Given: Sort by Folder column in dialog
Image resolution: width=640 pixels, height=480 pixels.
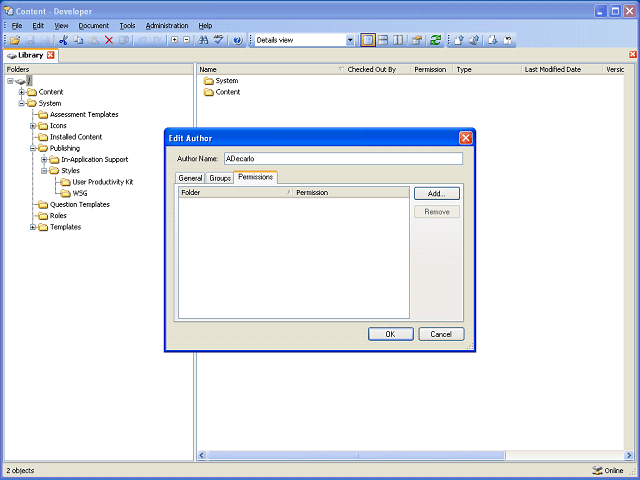Looking at the screenshot, I should (236, 192).
